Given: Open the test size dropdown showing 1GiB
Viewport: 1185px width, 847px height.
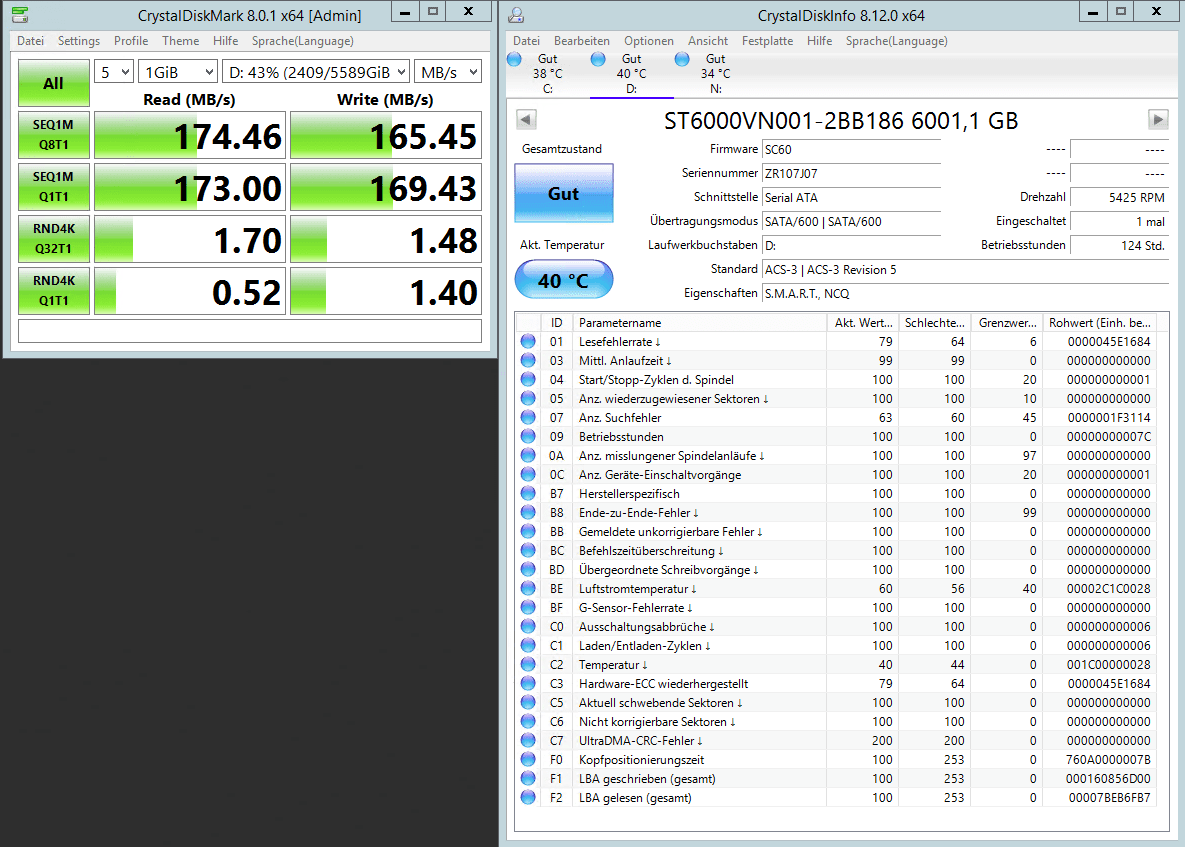Looking at the screenshot, I should click(x=179, y=72).
